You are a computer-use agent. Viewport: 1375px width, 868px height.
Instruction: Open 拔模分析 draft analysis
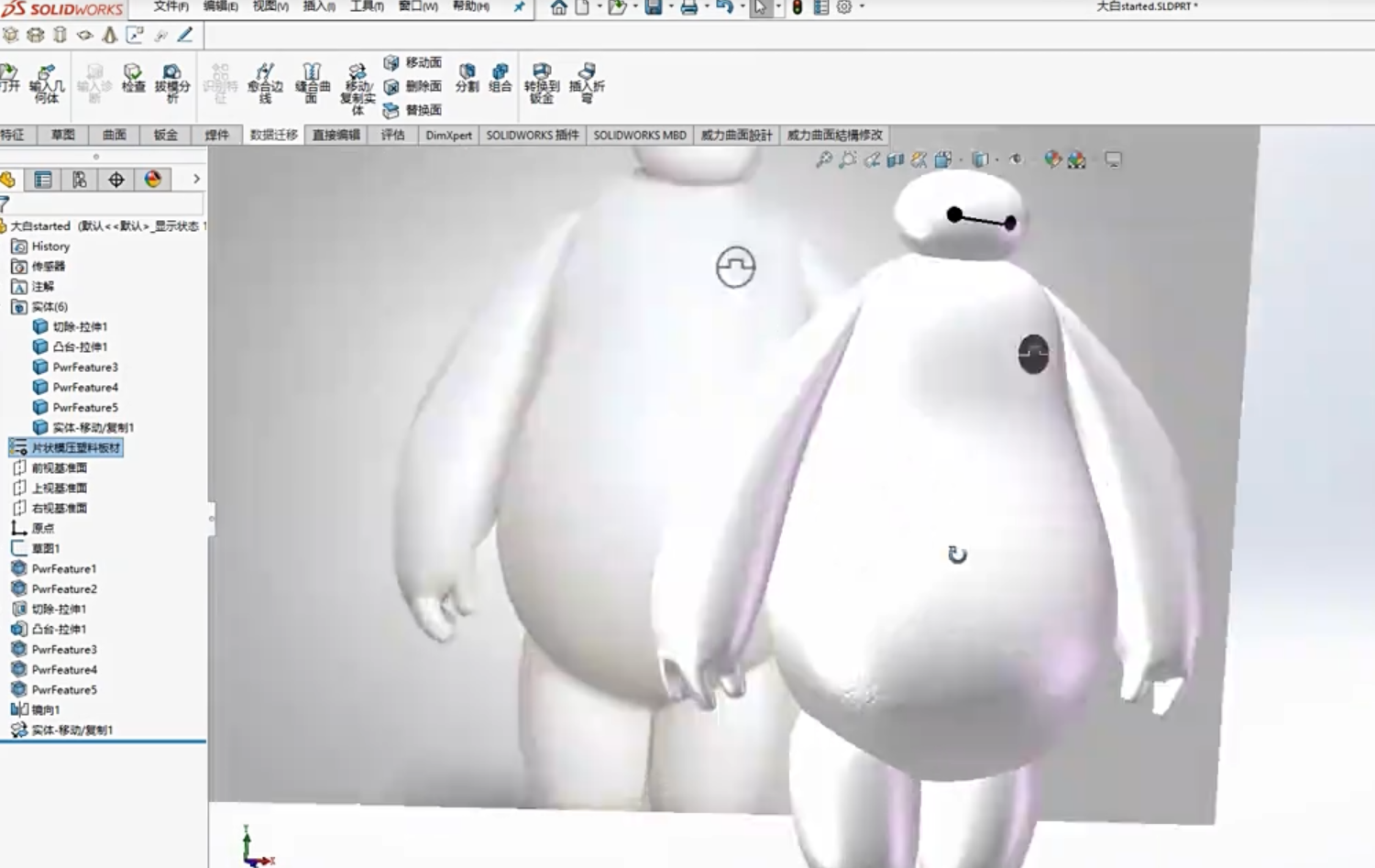click(171, 83)
